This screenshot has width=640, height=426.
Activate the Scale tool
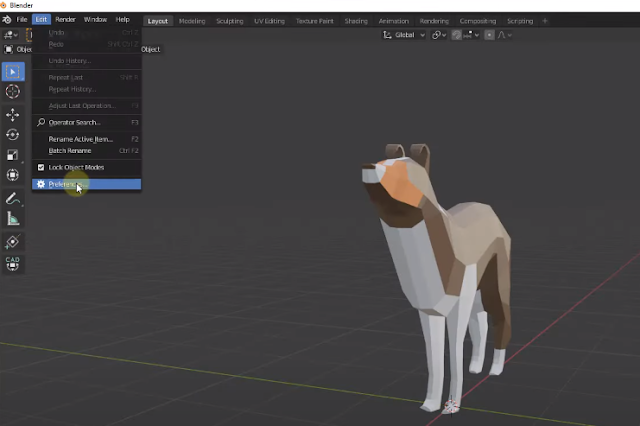tap(13, 155)
